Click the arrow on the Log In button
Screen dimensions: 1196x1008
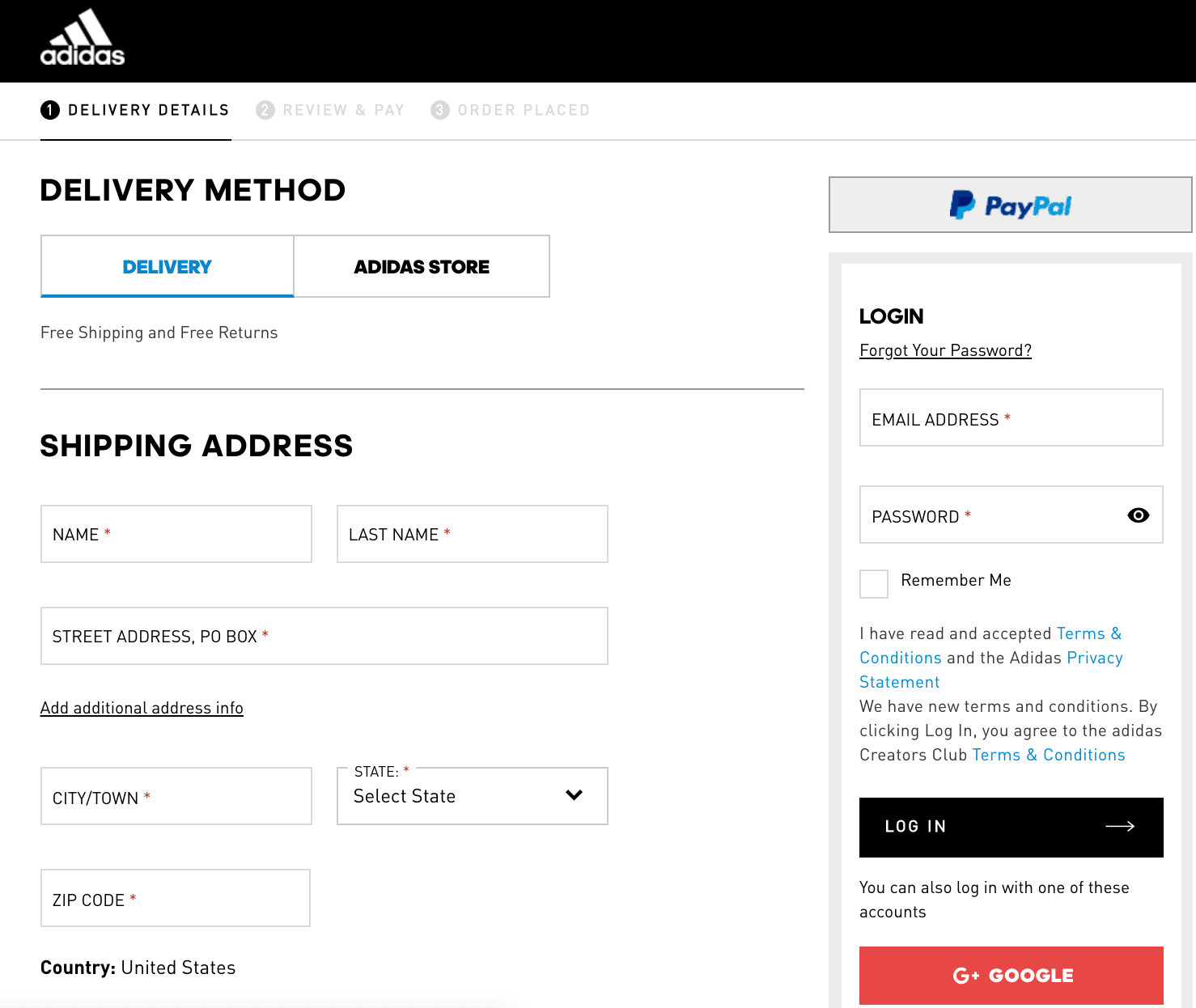[1120, 826]
